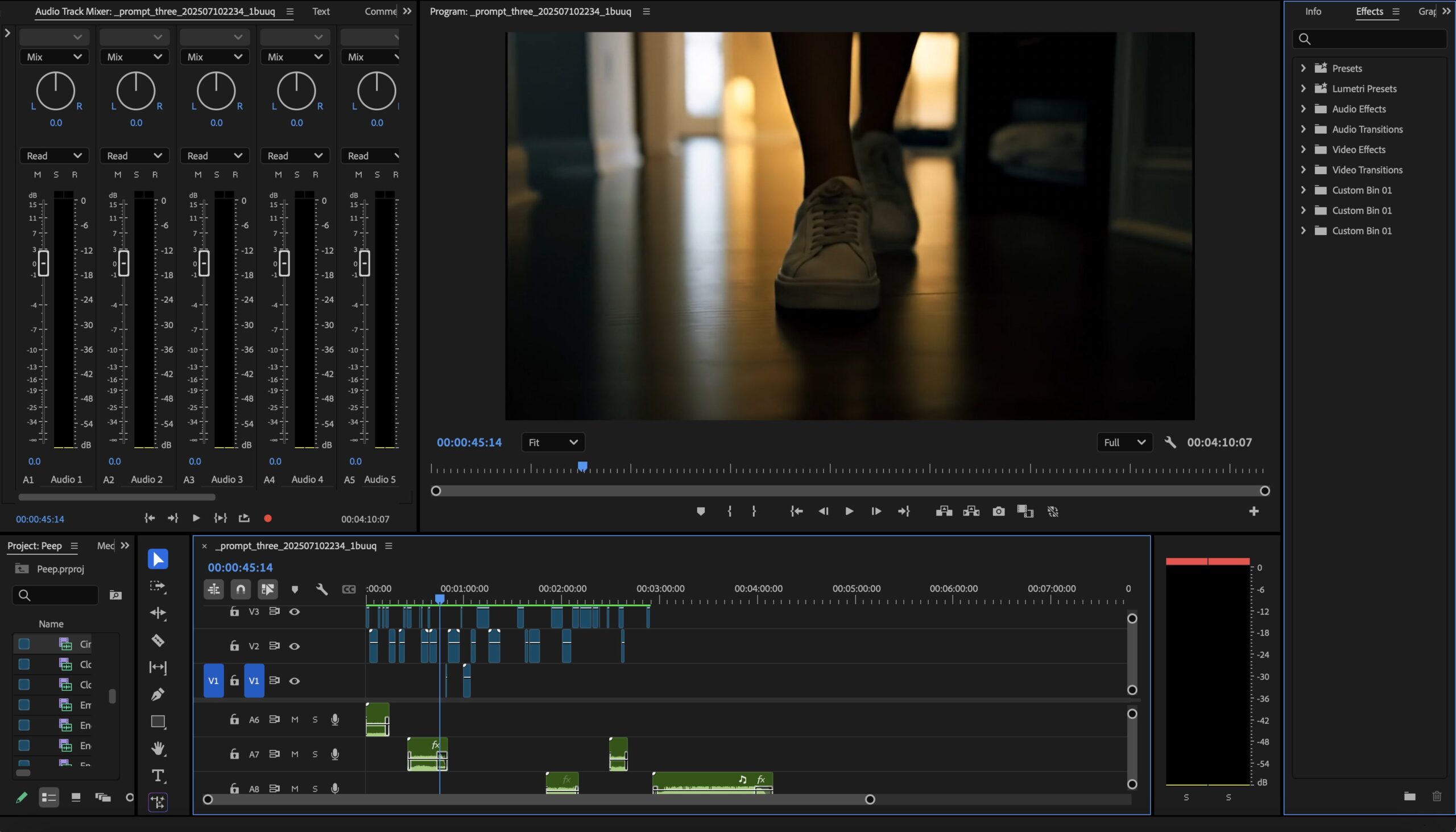
Task: Open the Fit zoom level dropdown
Action: click(x=553, y=442)
